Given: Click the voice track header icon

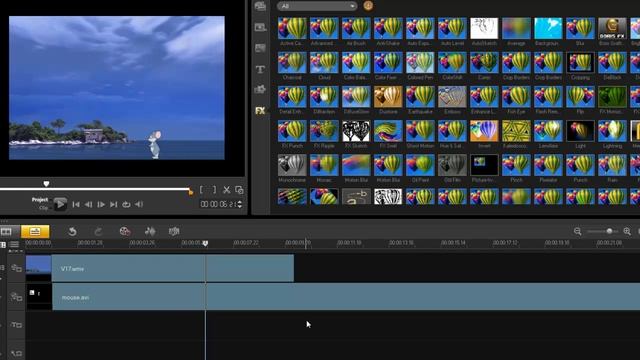Looking at the screenshot, I should click(x=16, y=353).
